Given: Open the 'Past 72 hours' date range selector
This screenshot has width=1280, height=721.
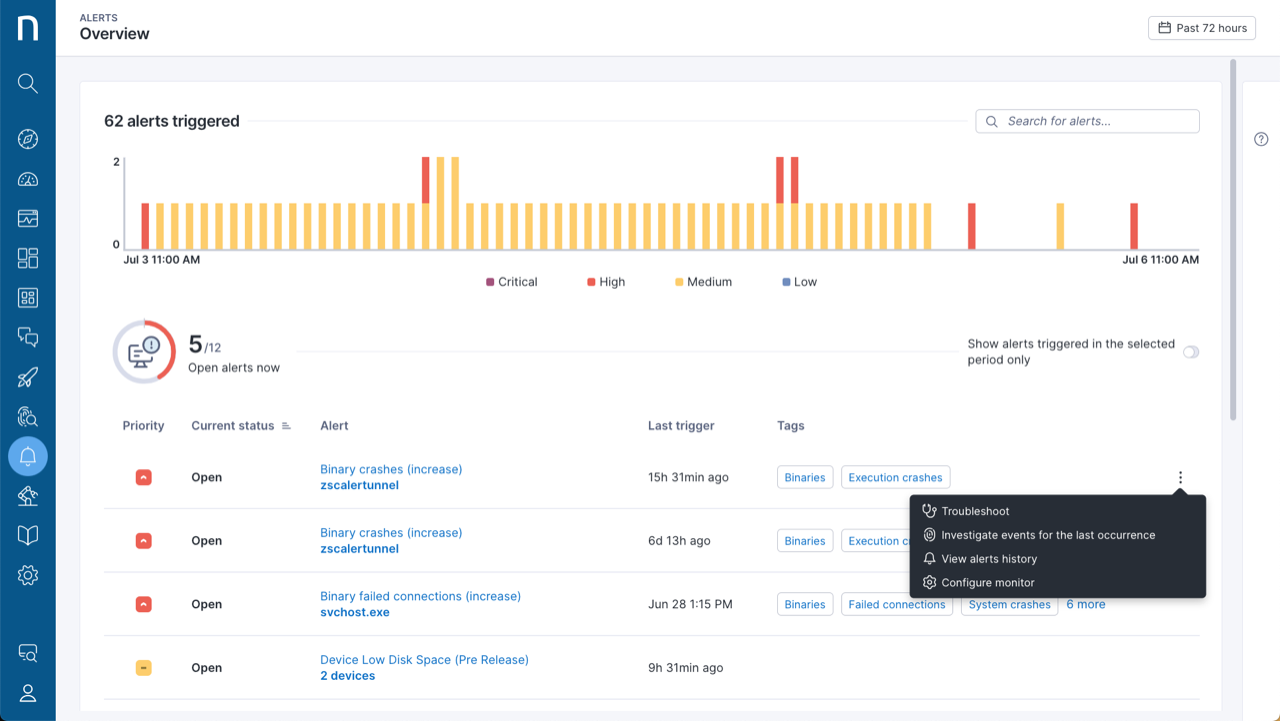Looking at the screenshot, I should point(1201,27).
